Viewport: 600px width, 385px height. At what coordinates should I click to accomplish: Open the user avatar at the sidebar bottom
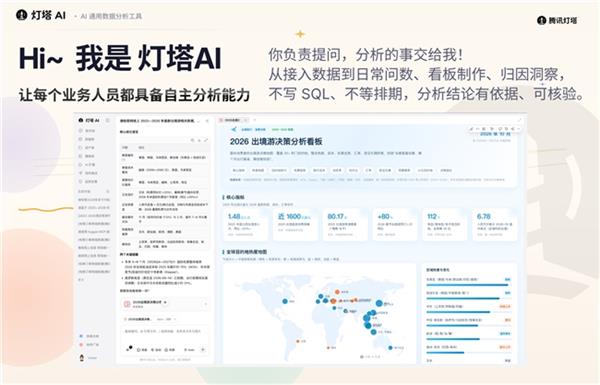[x=82, y=357]
